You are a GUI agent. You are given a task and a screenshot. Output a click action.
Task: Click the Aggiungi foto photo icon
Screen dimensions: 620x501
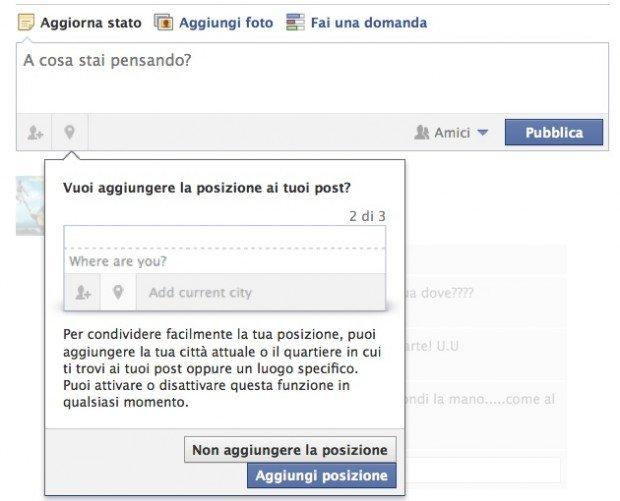coord(163,23)
